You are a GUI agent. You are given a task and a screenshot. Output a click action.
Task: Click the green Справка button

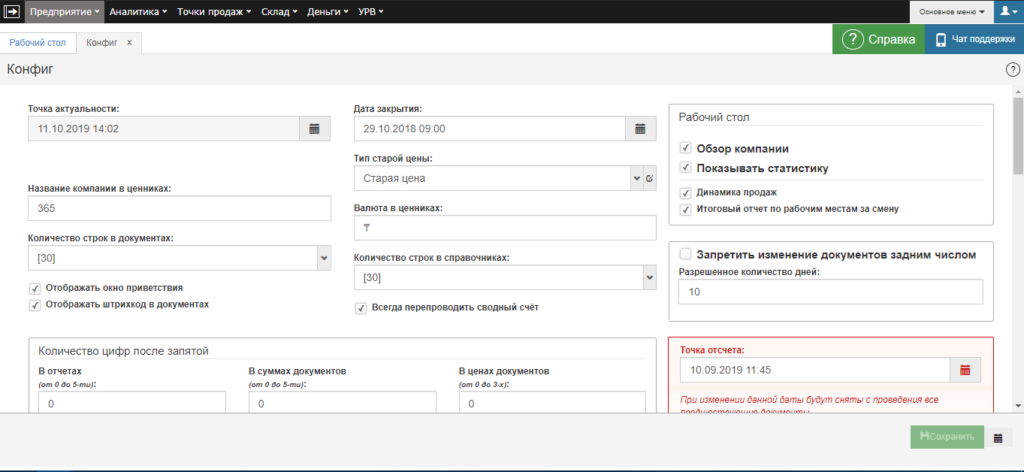click(x=878, y=40)
